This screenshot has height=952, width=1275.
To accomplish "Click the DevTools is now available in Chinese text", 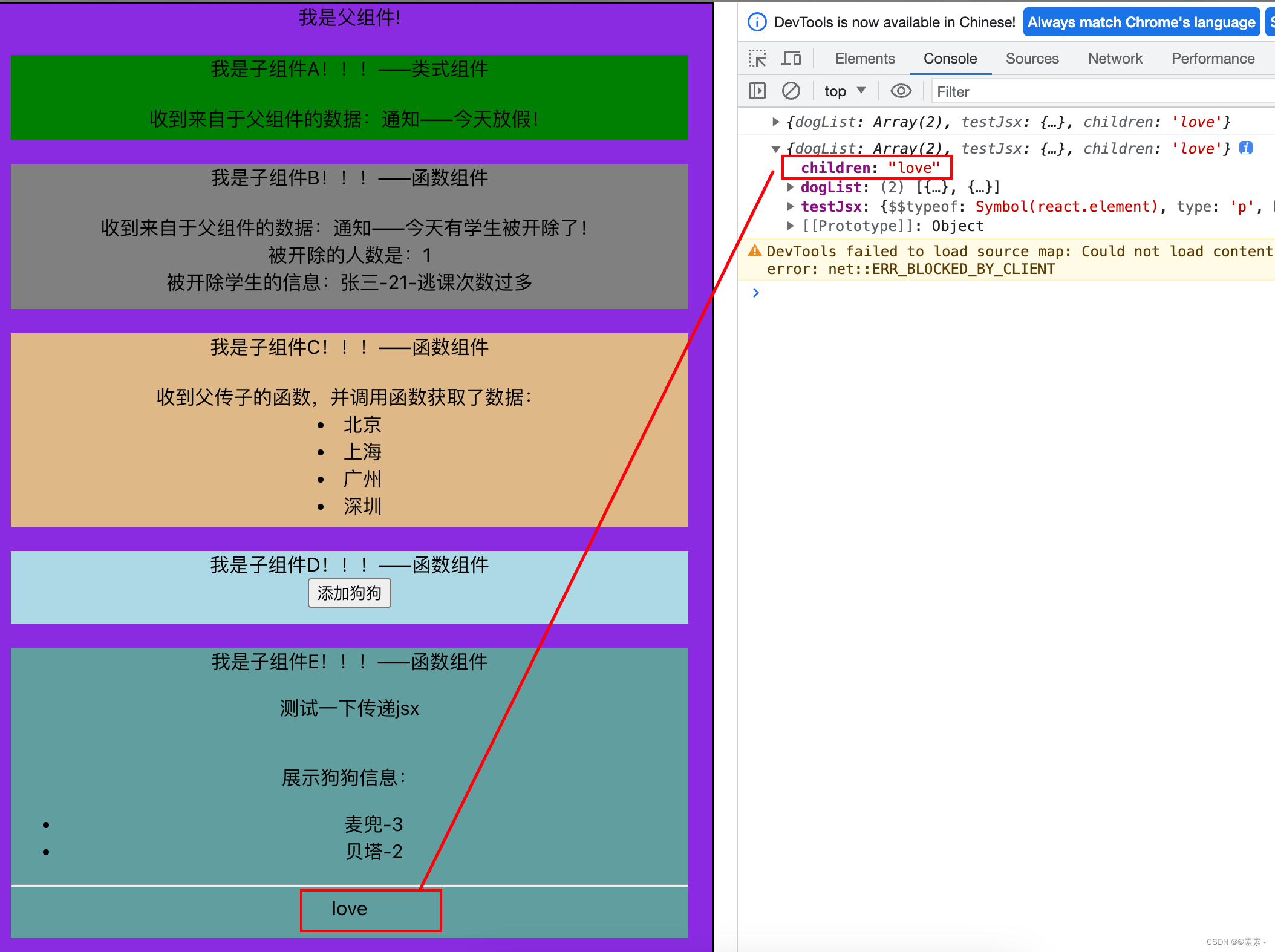I will 895,22.
